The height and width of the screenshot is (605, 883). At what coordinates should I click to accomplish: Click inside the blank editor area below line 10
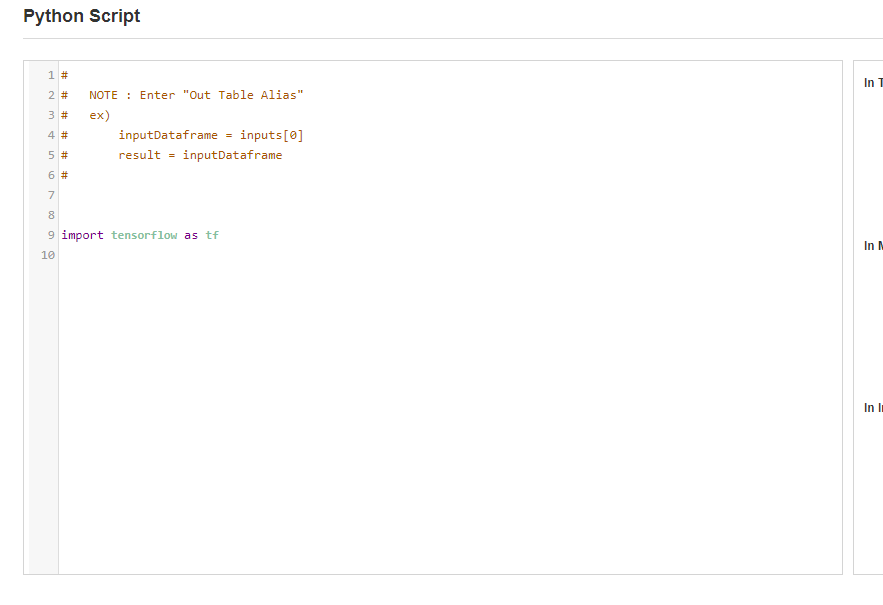point(400,400)
